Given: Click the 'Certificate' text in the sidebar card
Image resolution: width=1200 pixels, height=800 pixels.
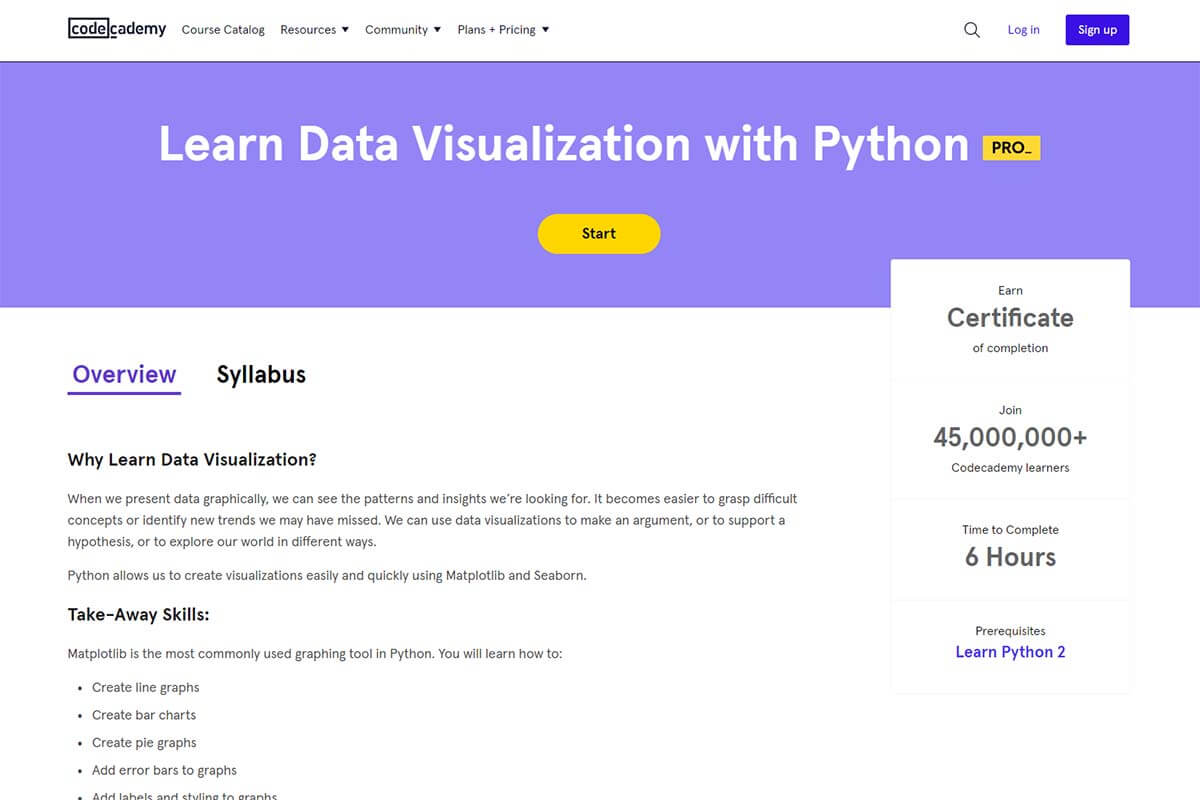Looking at the screenshot, I should coord(1010,318).
